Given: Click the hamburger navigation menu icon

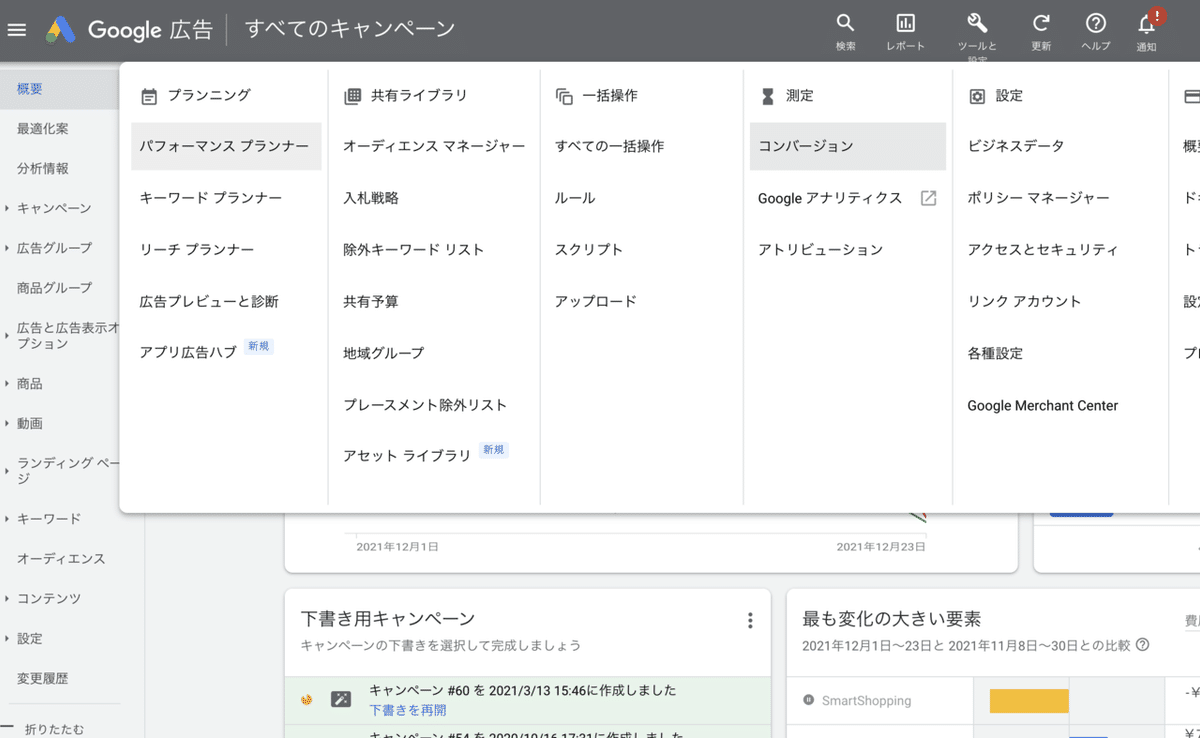Looking at the screenshot, I should [x=16, y=29].
